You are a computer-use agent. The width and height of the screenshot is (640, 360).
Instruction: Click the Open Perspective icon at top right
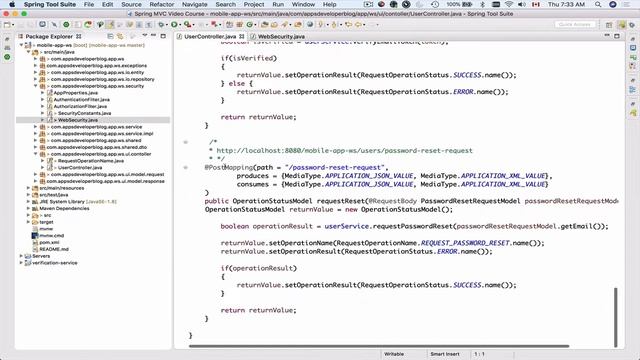[x=609, y=25]
